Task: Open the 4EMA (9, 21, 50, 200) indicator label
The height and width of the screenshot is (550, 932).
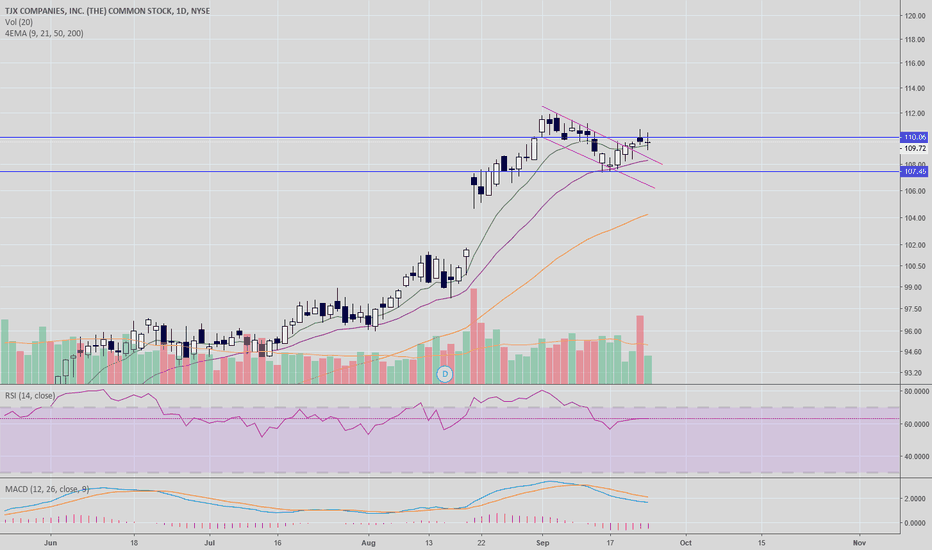Action: click(44, 33)
